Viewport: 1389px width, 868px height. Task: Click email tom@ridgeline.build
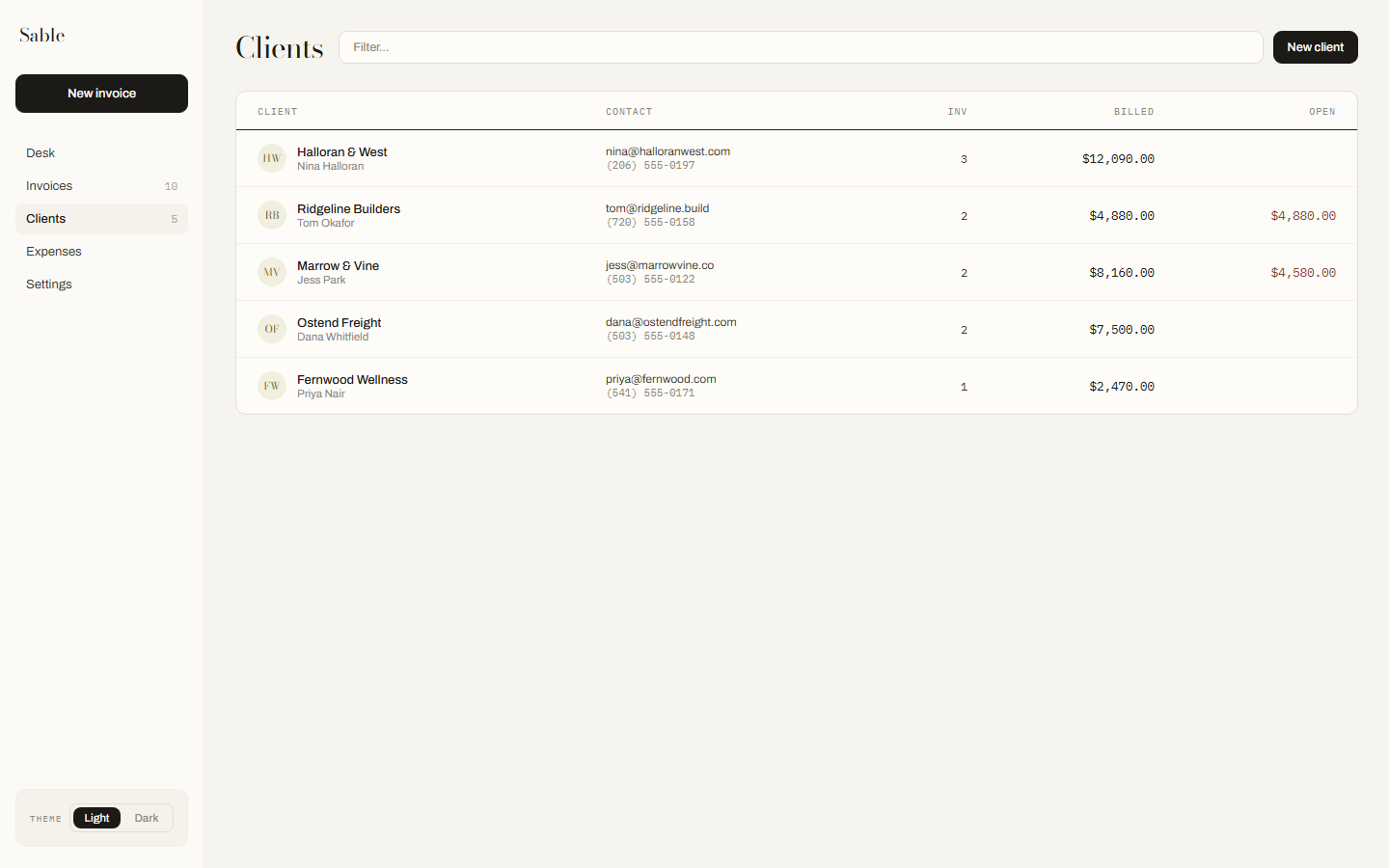point(657,208)
